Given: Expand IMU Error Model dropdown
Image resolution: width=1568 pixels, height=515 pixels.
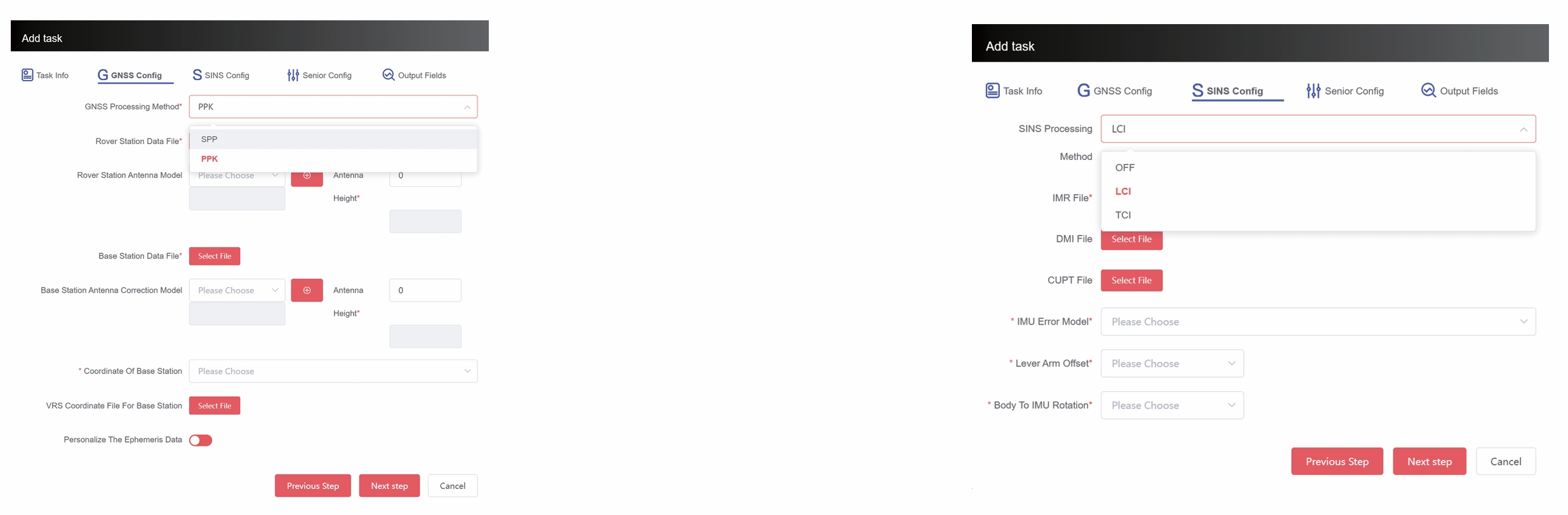Looking at the screenshot, I should click(x=1317, y=321).
